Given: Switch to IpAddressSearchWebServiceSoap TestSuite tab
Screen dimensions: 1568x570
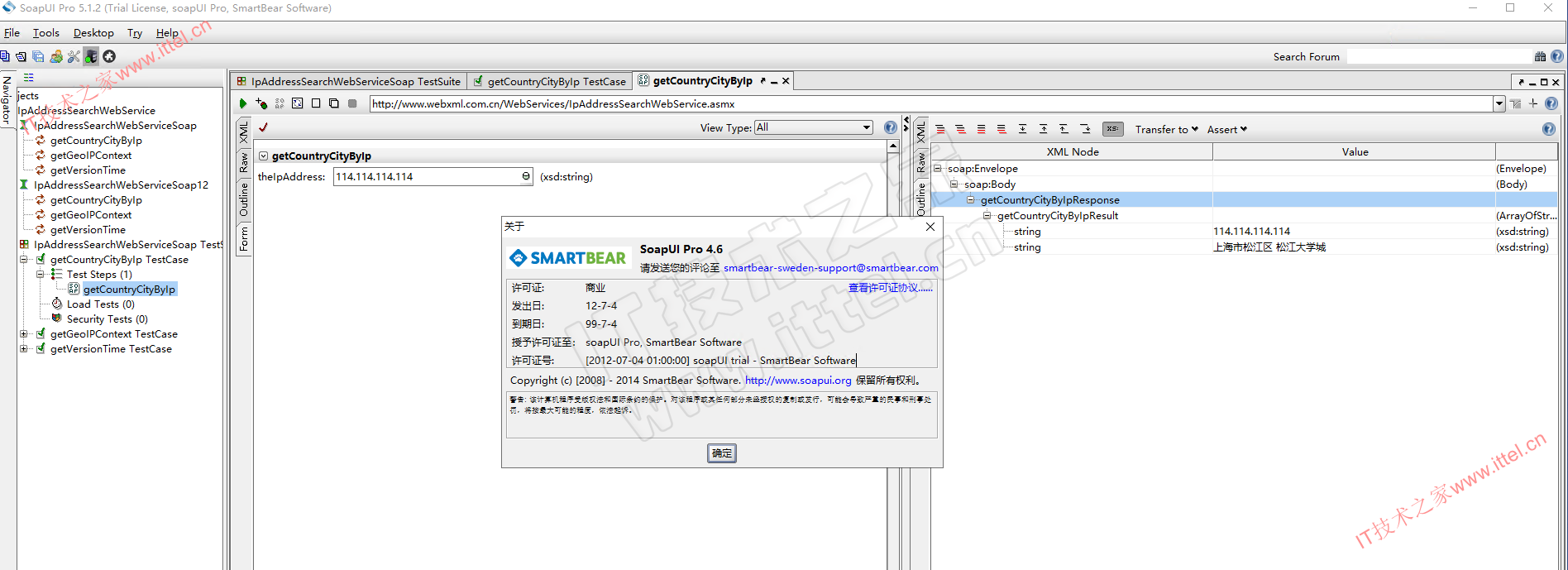Looking at the screenshot, I should [348, 81].
